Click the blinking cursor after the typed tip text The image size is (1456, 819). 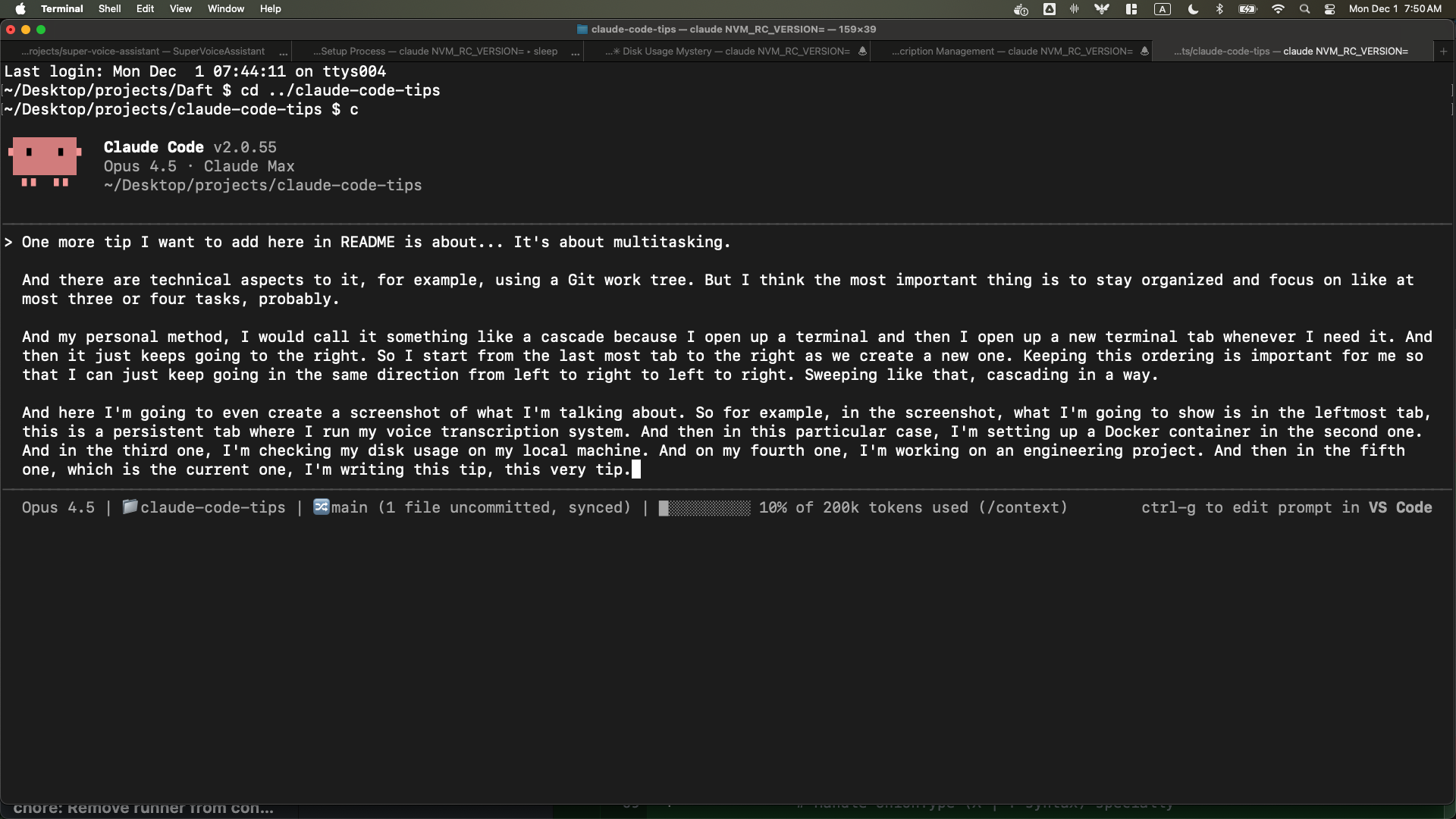[635, 469]
